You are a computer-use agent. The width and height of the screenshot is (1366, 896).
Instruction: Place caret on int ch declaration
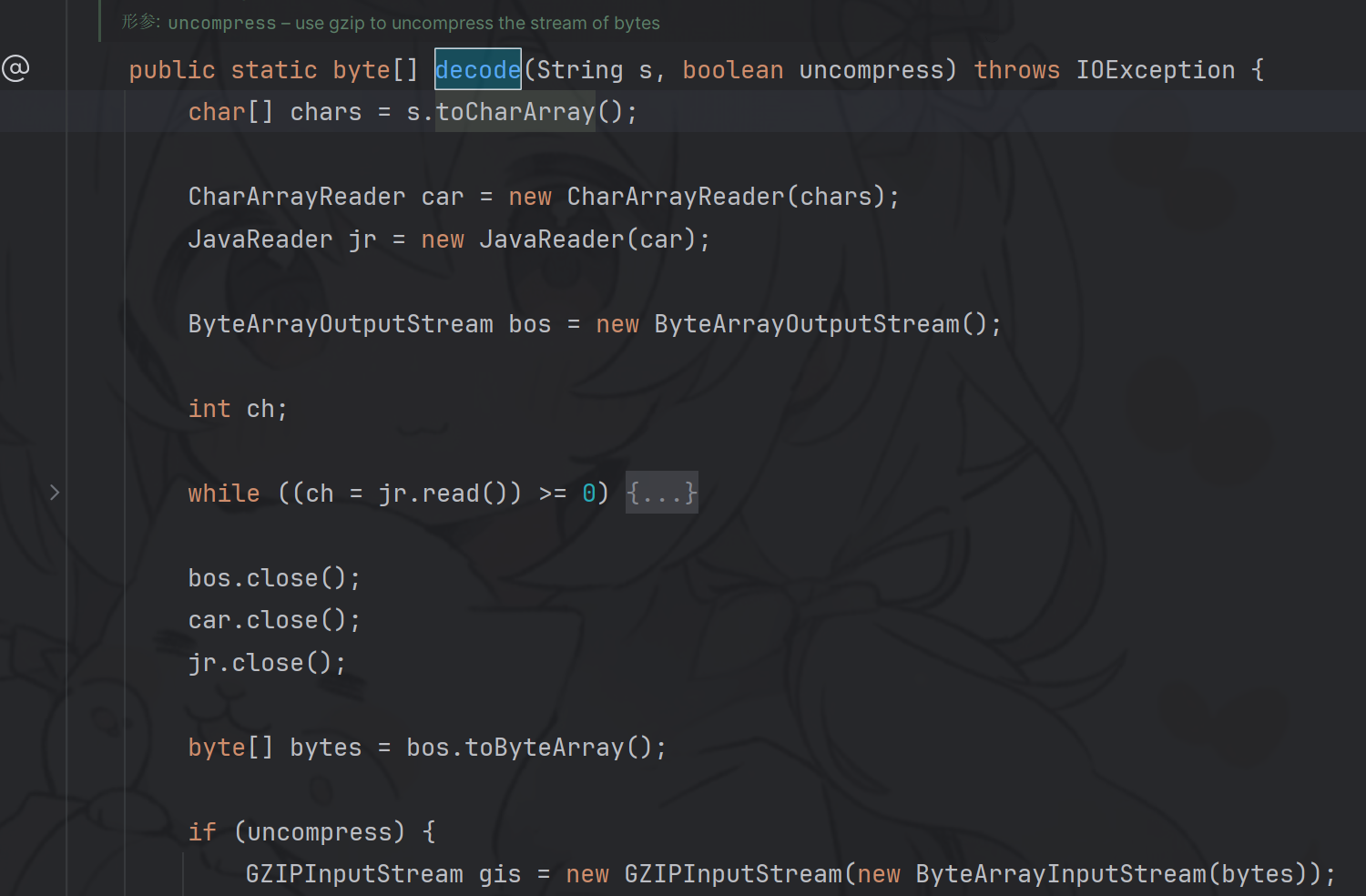[237, 409]
